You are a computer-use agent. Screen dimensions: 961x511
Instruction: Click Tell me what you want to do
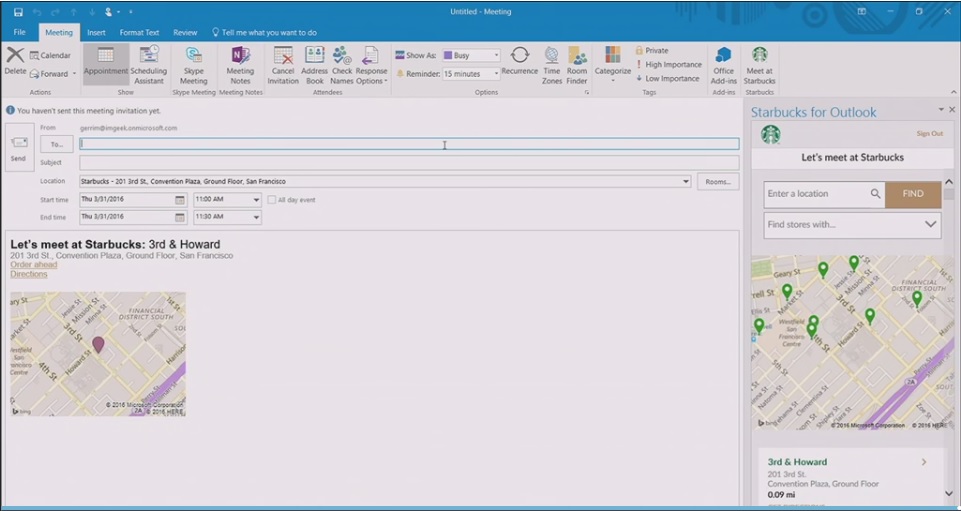[x=264, y=32]
